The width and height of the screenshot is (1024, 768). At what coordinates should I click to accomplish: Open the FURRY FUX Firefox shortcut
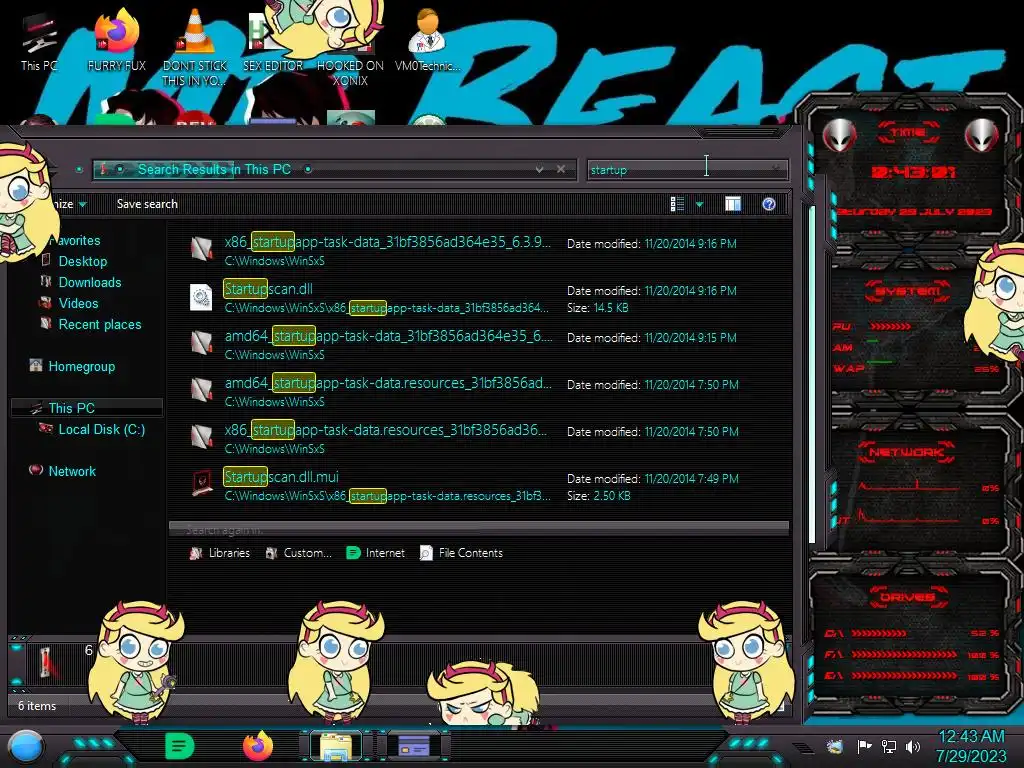[x=116, y=40]
